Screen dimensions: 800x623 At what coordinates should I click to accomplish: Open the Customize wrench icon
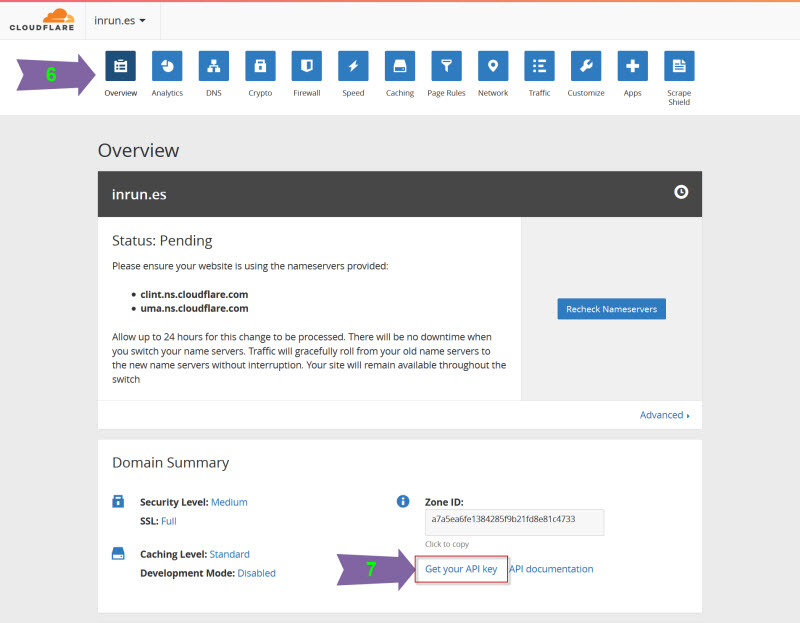click(x=586, y=66)
